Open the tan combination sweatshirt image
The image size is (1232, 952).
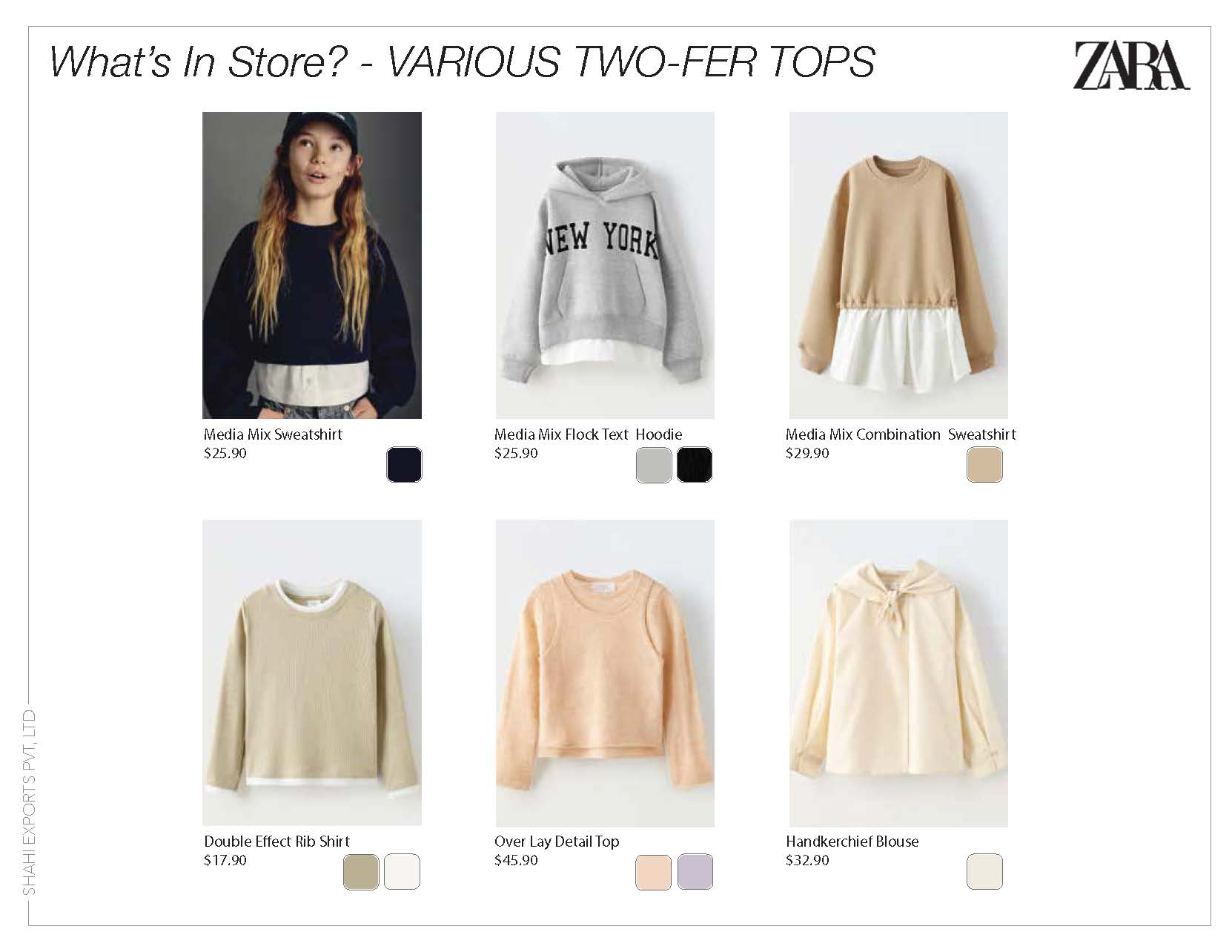[898, 265]
